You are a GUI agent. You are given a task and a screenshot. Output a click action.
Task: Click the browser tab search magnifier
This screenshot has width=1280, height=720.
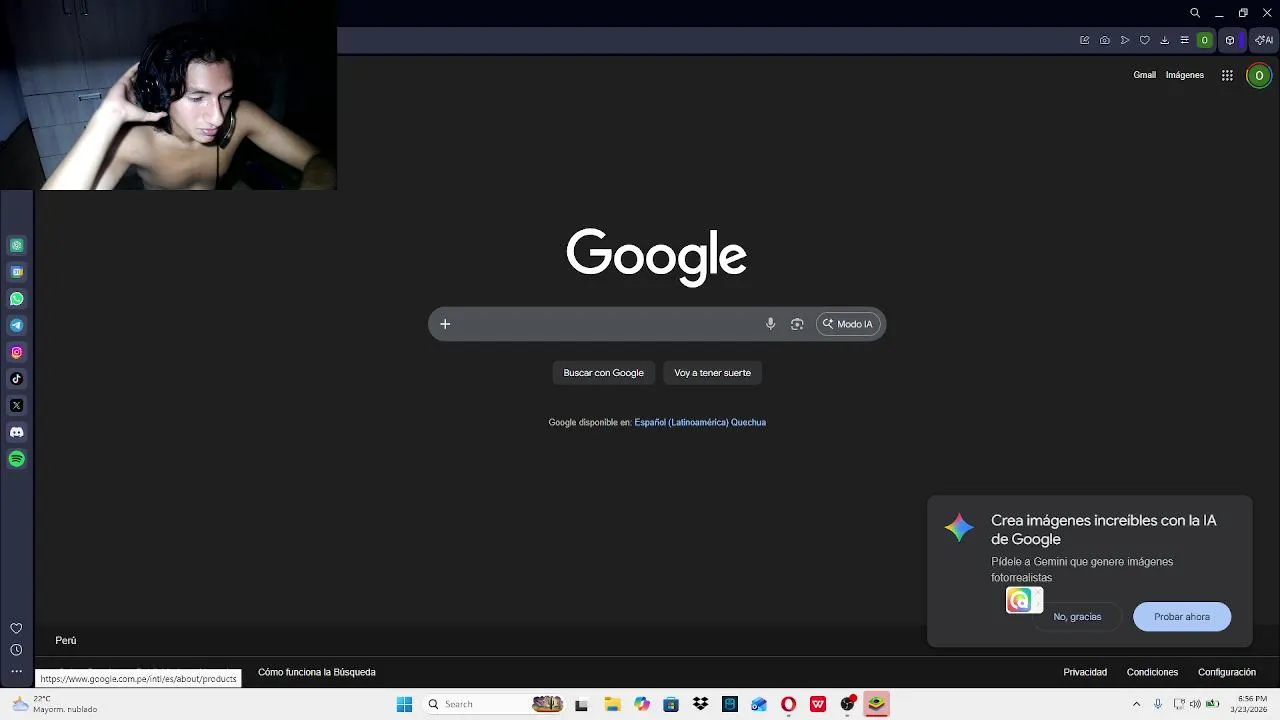[x=1195, y=13]
